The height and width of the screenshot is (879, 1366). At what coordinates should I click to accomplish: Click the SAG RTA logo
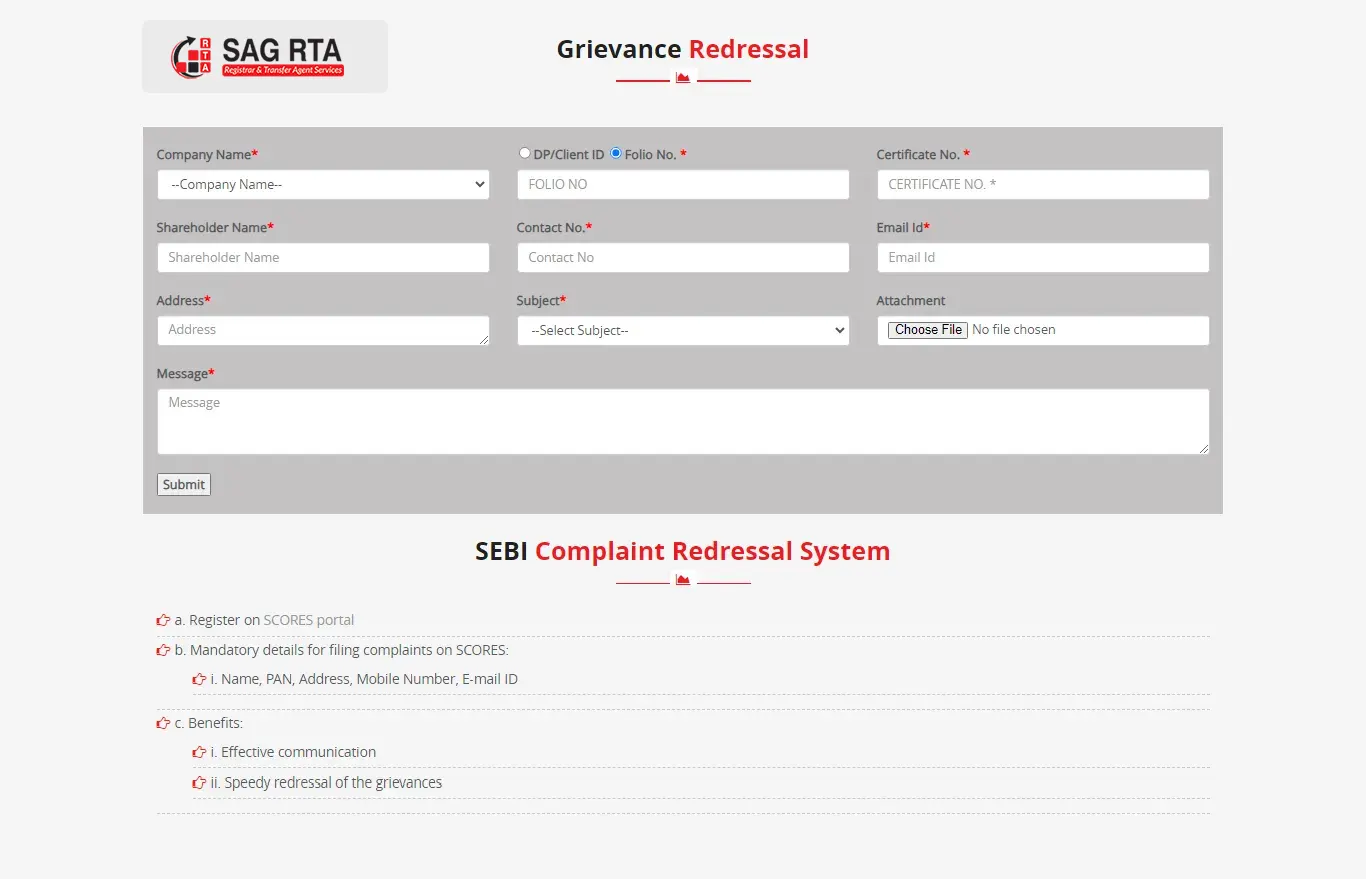264,57
